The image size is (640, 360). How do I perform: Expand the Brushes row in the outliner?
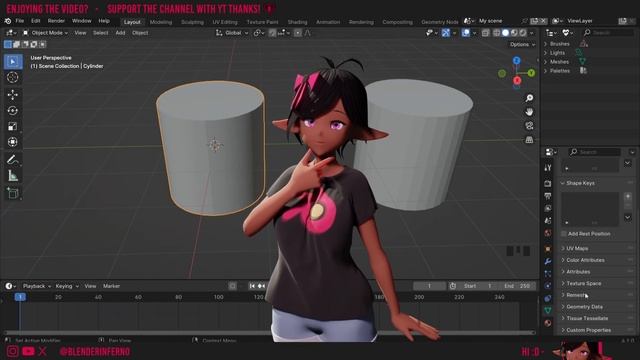click(x=546, y=44)
